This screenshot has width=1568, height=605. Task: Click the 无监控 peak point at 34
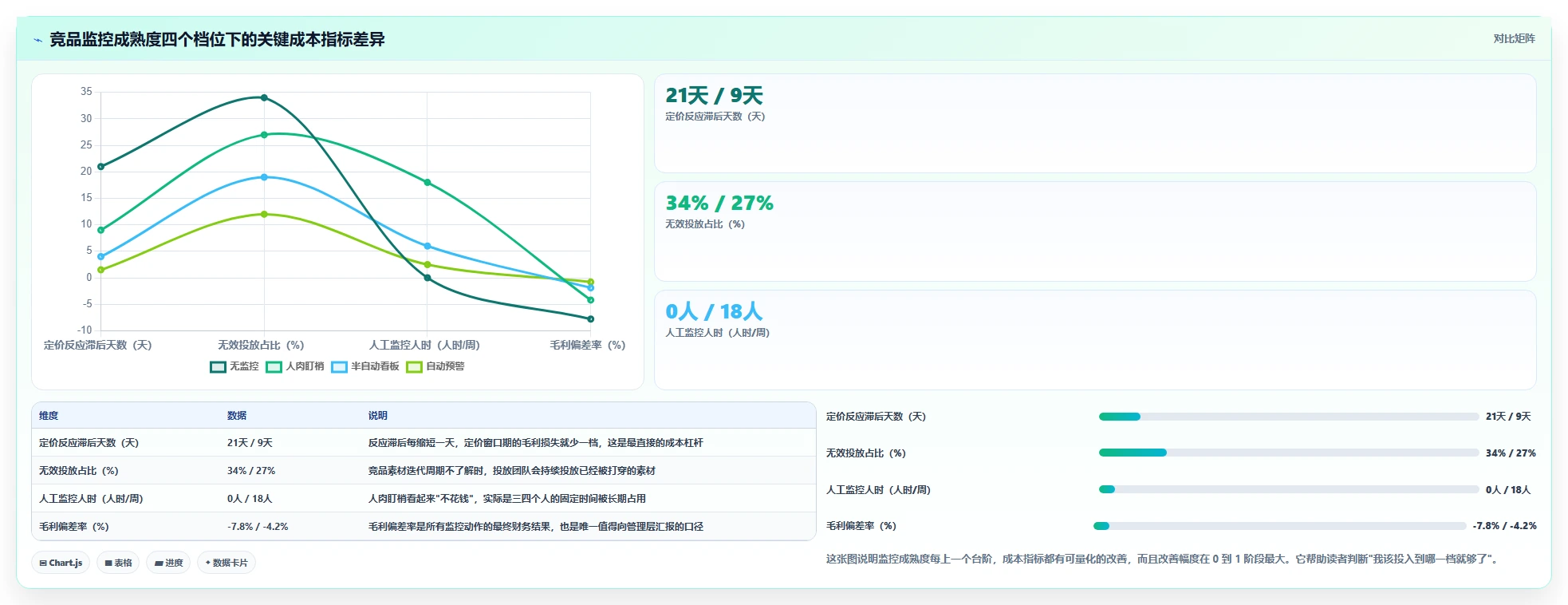coord(264,98)
